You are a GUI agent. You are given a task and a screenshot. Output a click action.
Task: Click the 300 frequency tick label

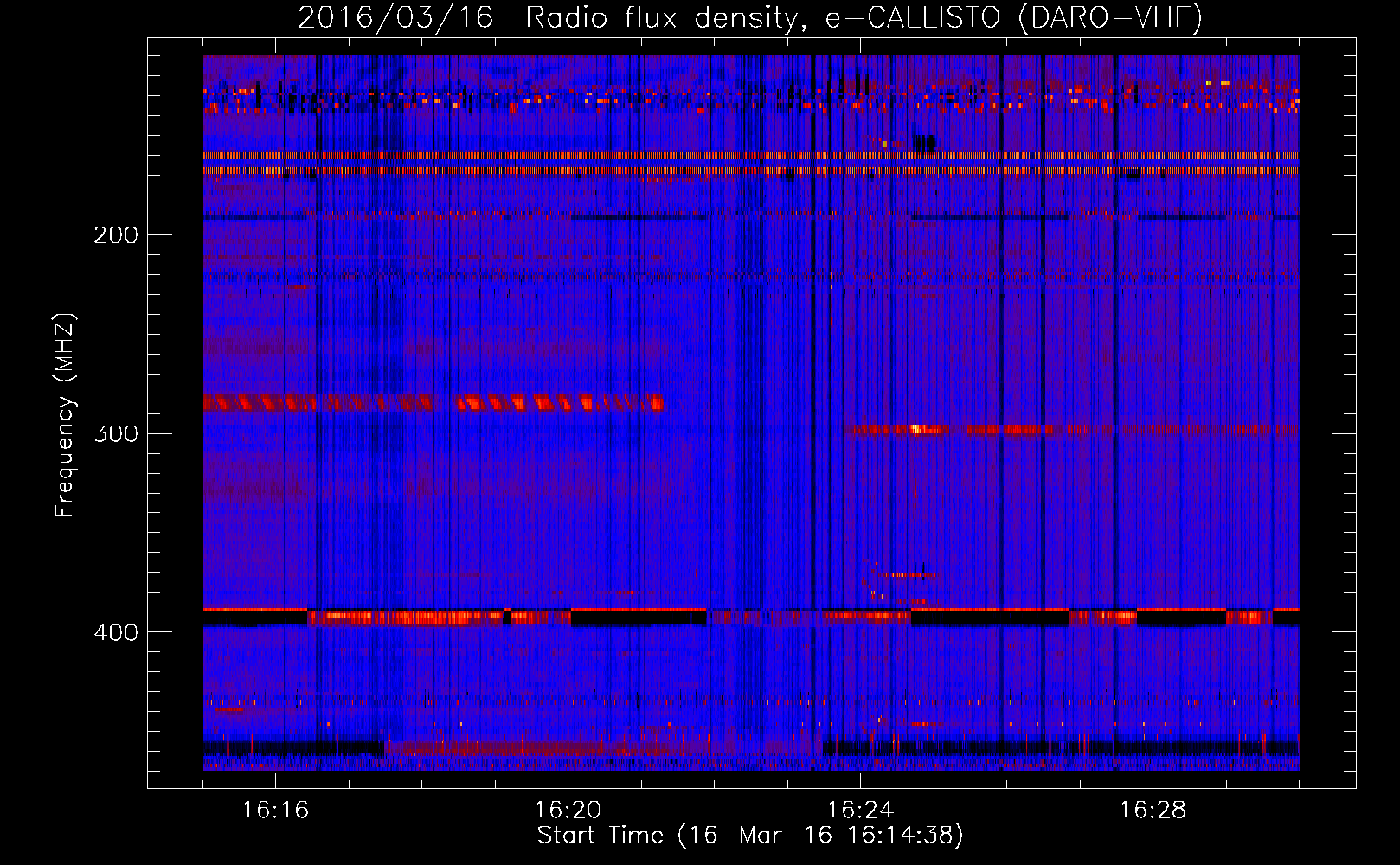116,433
